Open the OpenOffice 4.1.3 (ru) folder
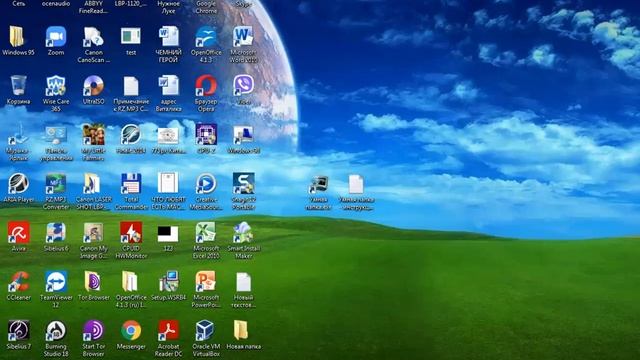 [130, 282]
